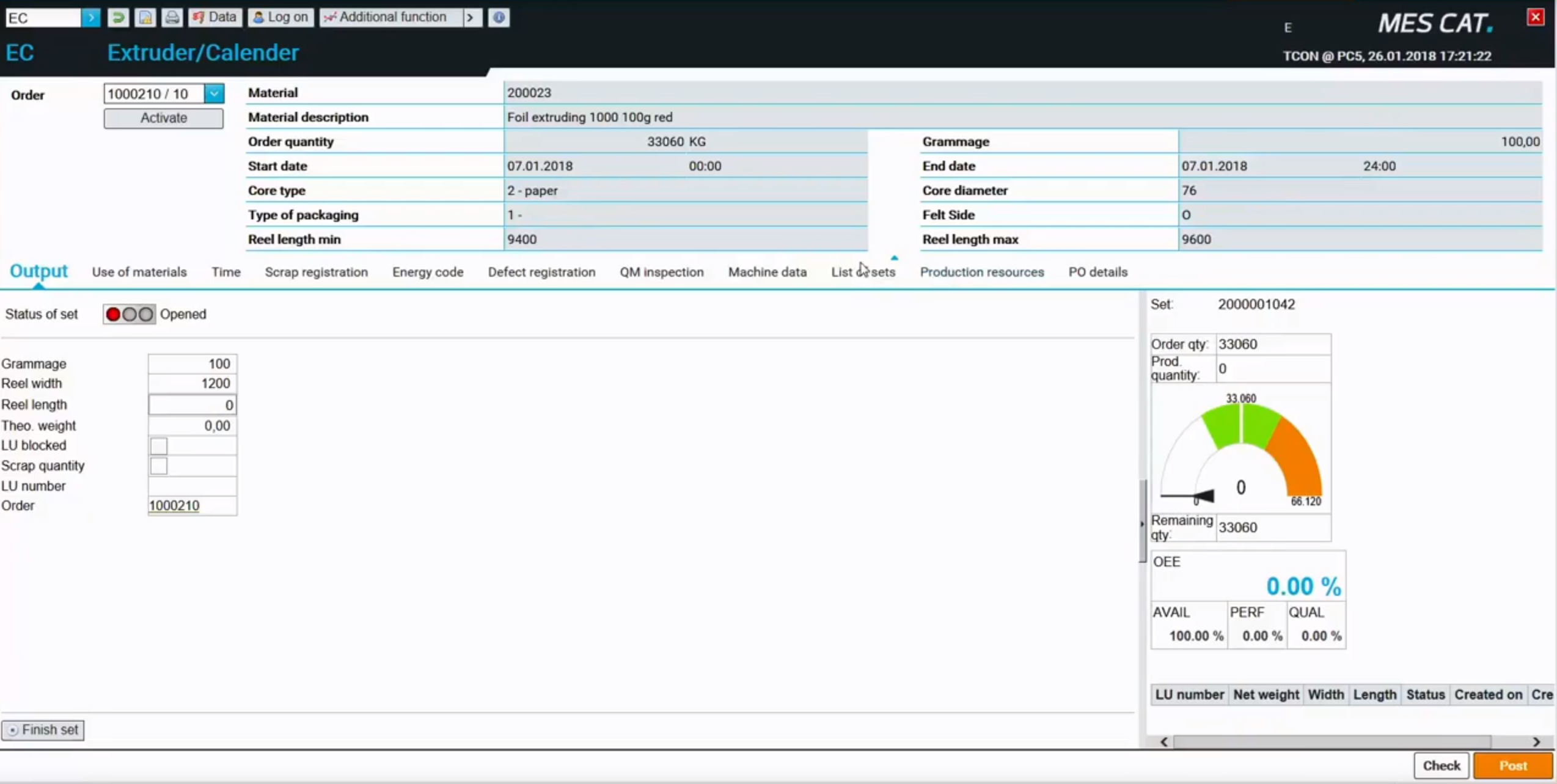Open the QM inspection tab
The width and height of the screenshot is (1557, 784).
tap(661, 272)
